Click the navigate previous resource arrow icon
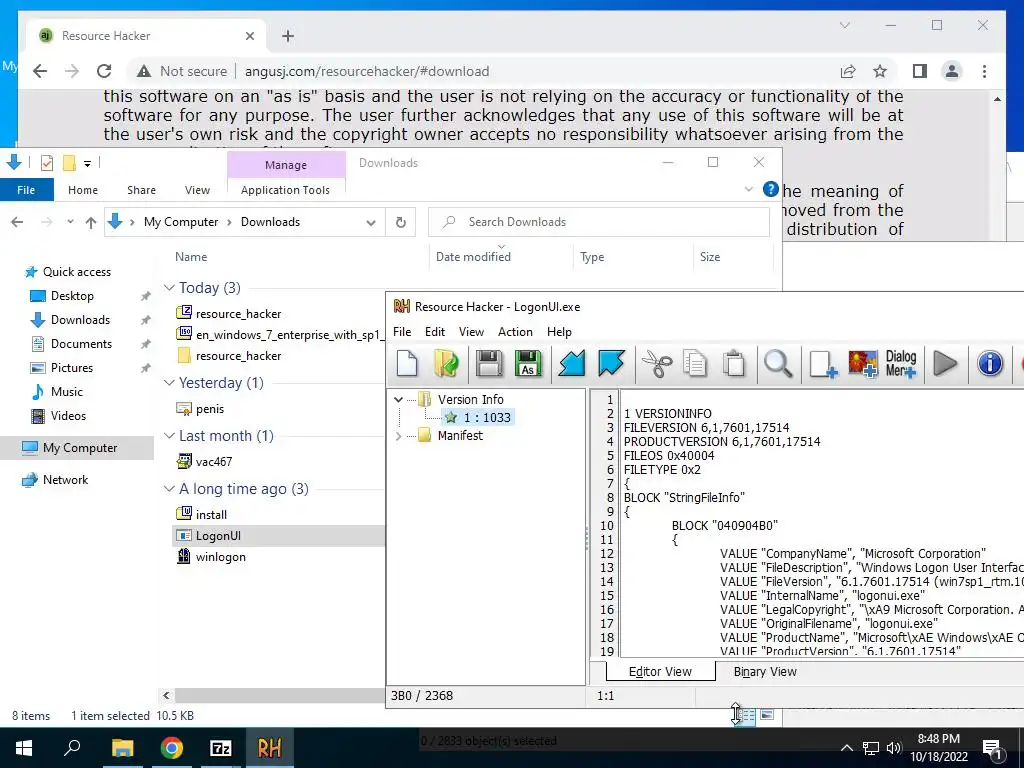 (571, 363)
